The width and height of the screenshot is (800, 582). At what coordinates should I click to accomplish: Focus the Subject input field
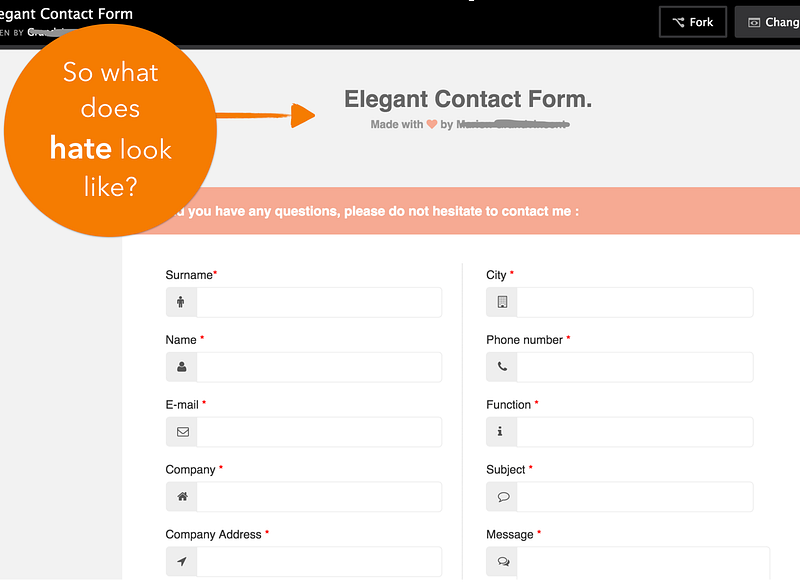click(x=635, y=497)
